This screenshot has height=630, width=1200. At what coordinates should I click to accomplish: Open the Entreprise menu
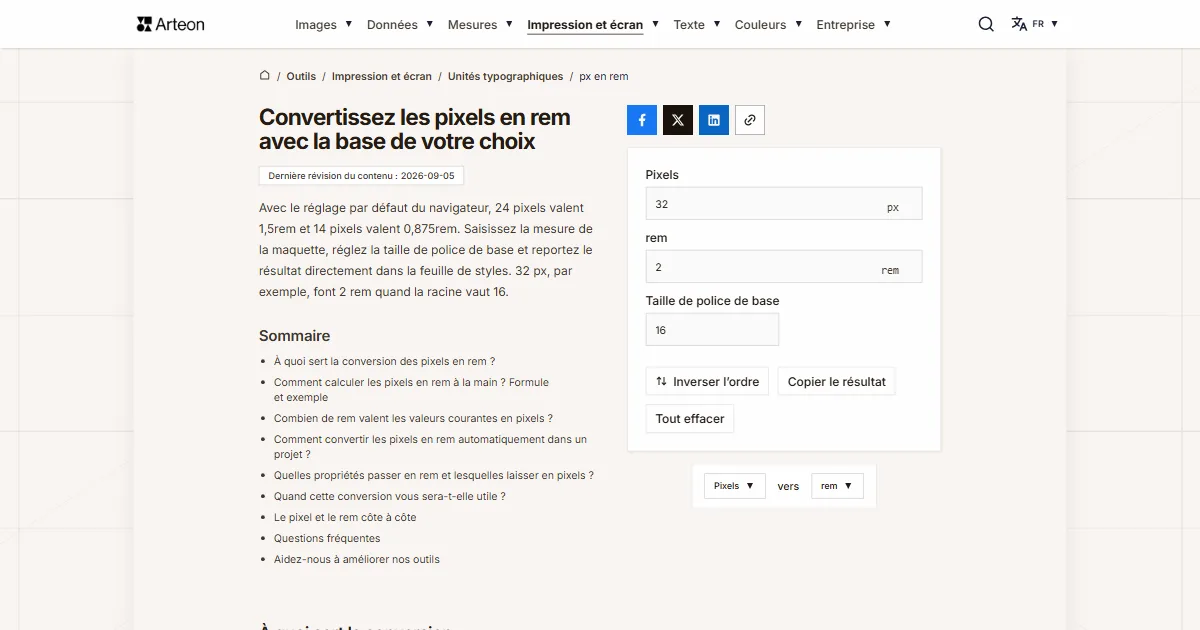pyautogui.click(x=853, y=24)
